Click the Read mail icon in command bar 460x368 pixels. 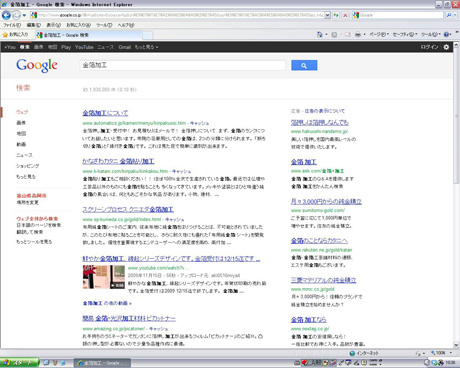pyautogui.click(x=348, y=34)
